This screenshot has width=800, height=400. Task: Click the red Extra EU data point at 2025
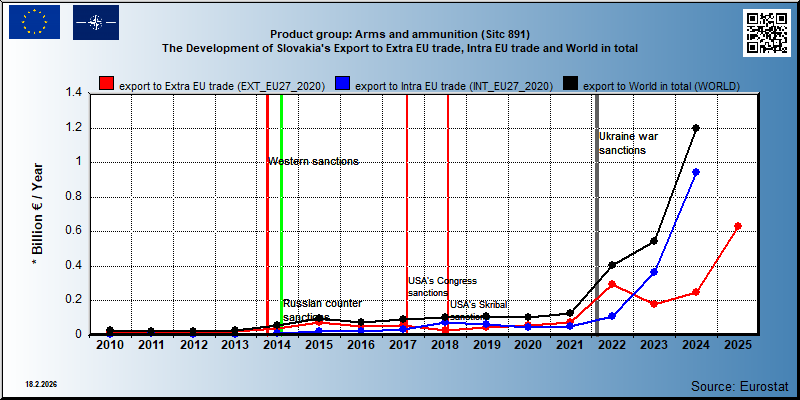point(737,226)
